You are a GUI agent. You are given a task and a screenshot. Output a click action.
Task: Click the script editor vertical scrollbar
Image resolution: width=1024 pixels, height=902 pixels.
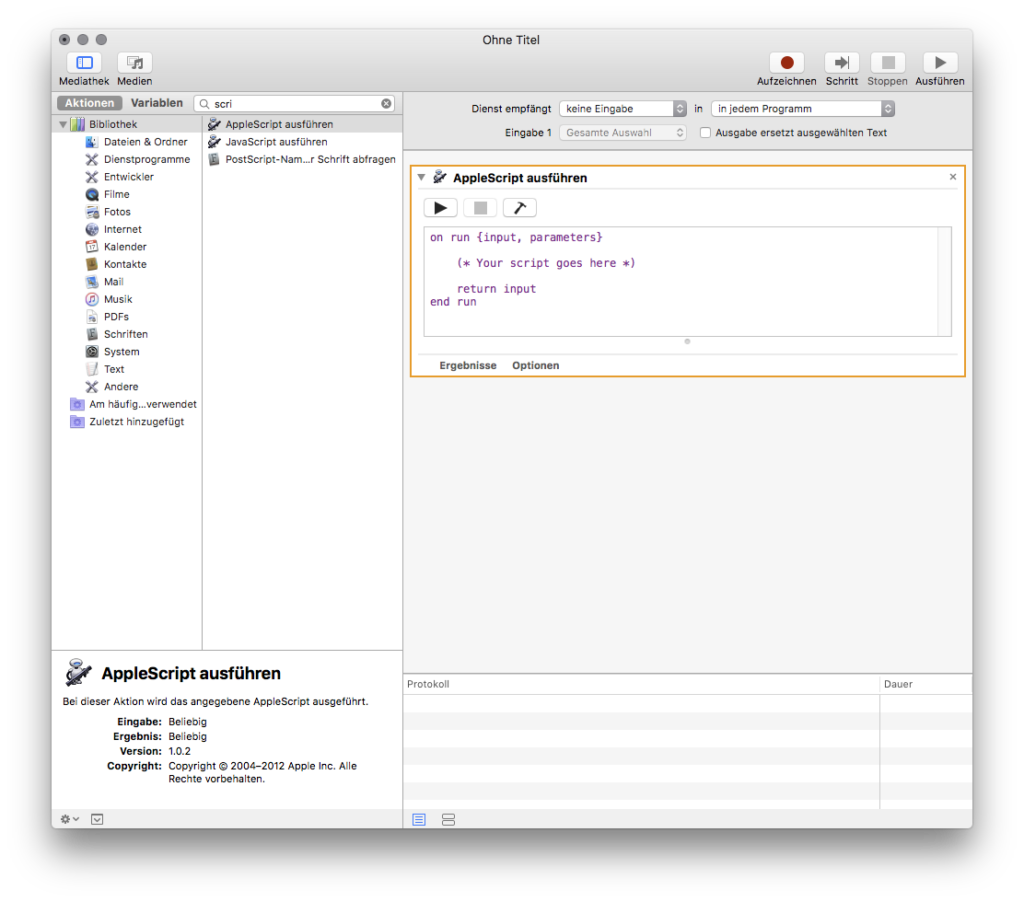944,282
